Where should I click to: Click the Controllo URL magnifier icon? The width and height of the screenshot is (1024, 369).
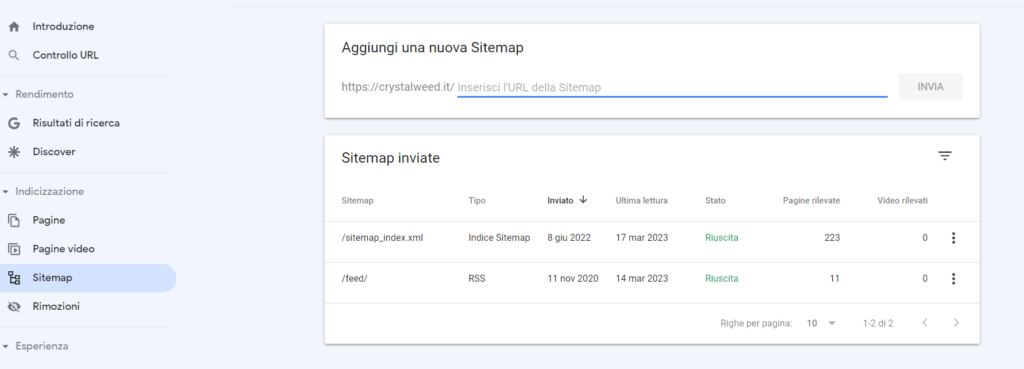point(14,56)
